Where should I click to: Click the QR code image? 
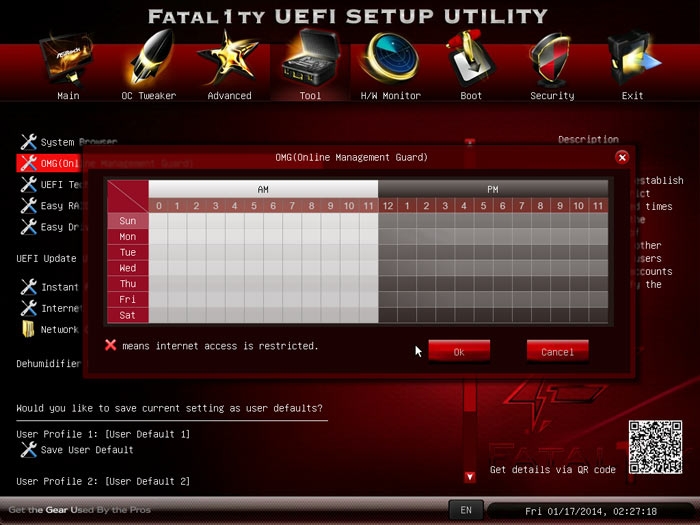pyautogui.click(x=655, y=447)
